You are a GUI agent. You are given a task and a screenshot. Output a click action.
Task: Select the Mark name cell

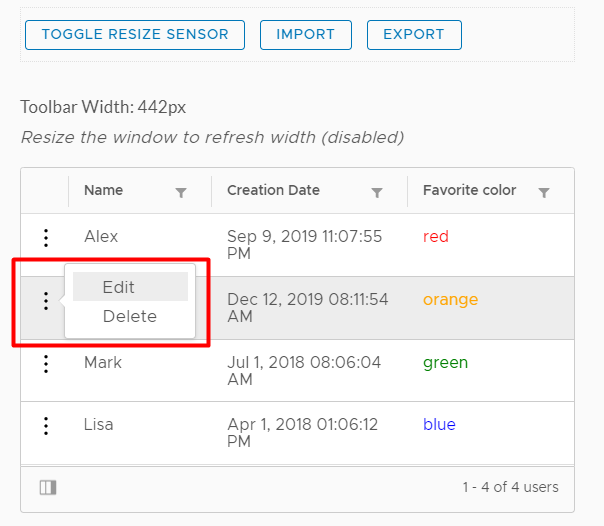[x=103, y=362]
